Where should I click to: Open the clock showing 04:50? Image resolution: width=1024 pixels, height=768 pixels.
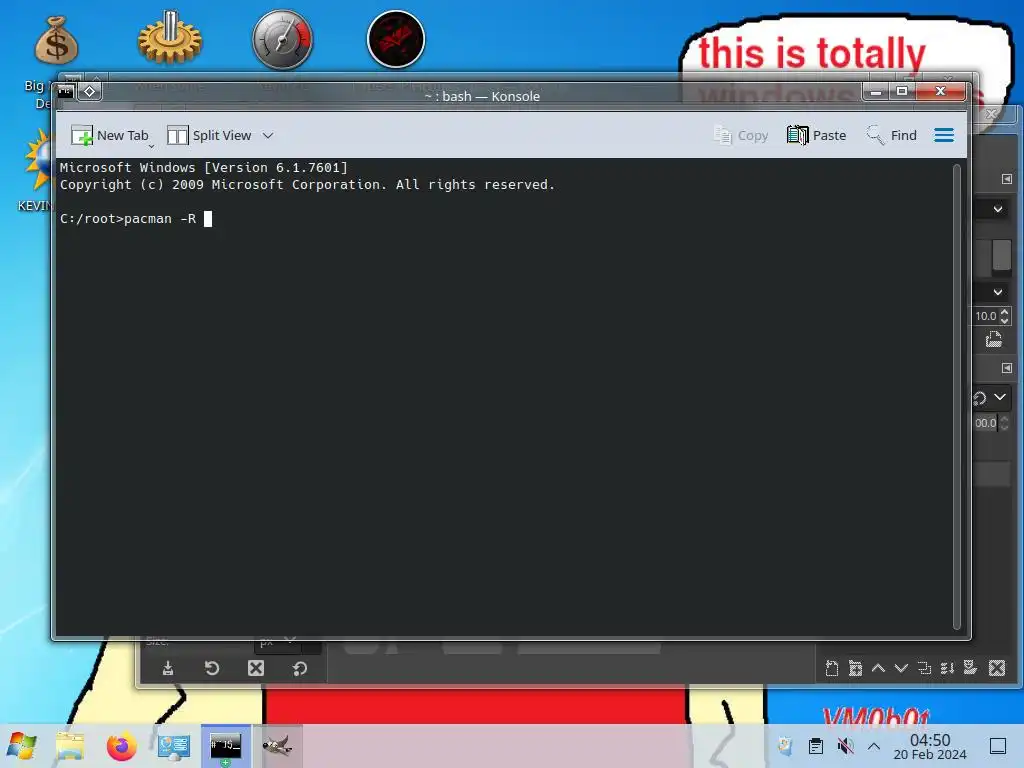coord(930,746)
